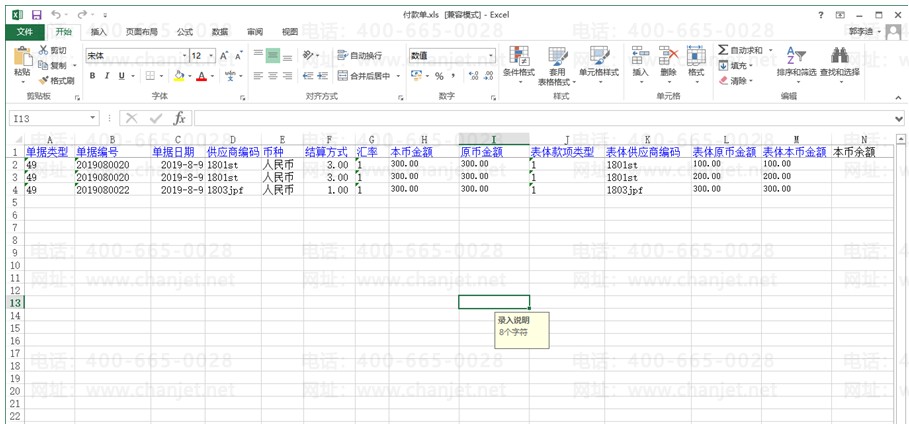The width and height of the screenshot is (909, 424).
Task: Redo the last action
Action: pyautogui.click(x=82, y=15)
